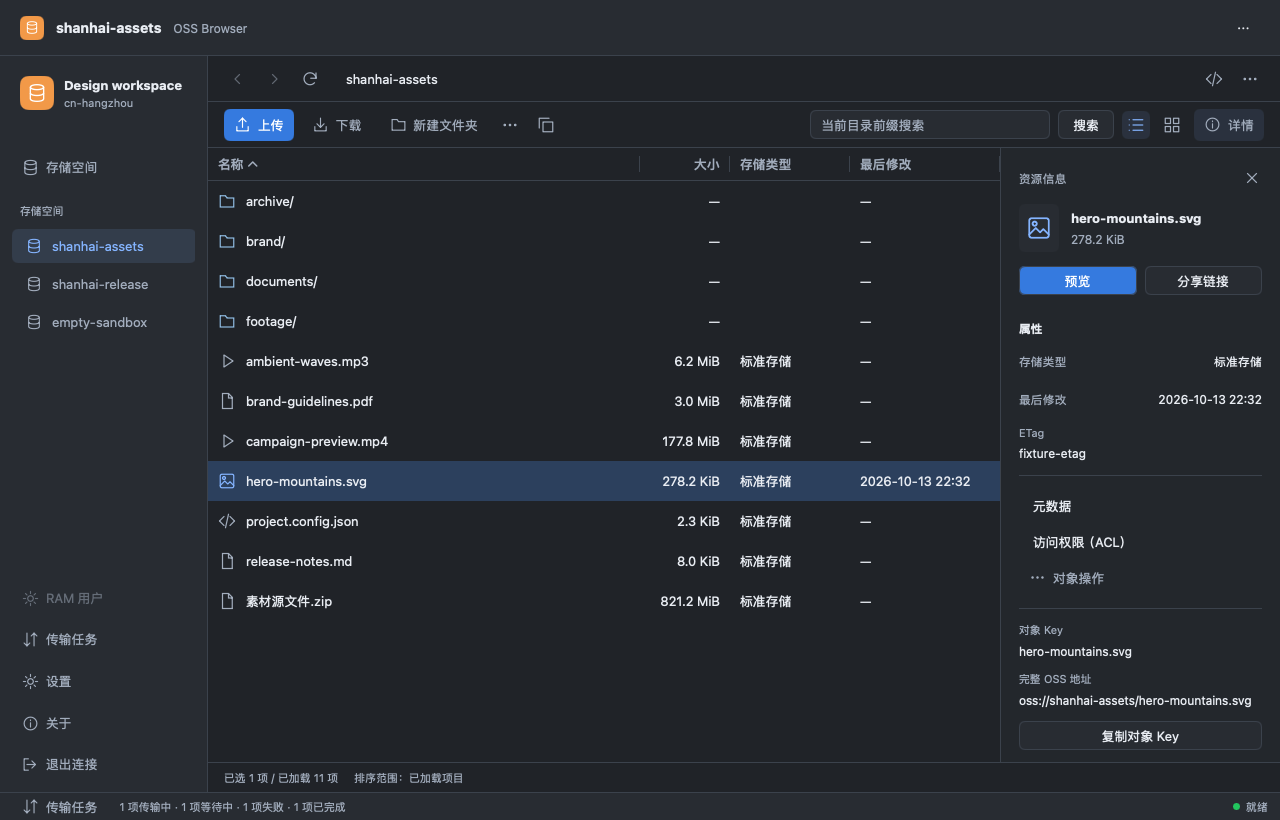Select the shanhai-assets bucket
1280x820 pixels.
103,246
